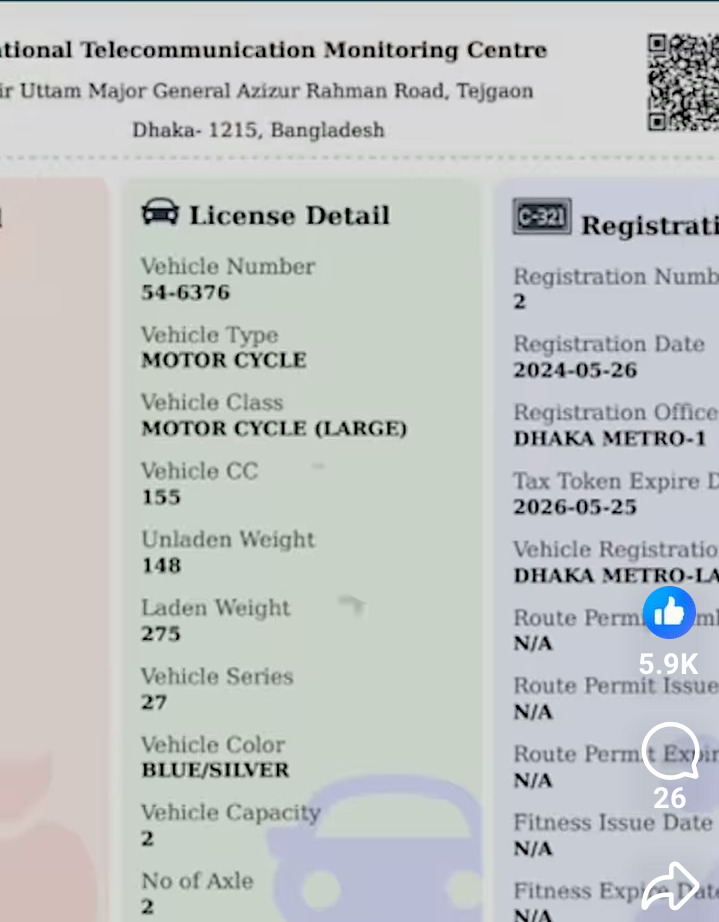Click the vehicle number 54-6376
This screenshot has height=922, width=719.
[185, 292]
